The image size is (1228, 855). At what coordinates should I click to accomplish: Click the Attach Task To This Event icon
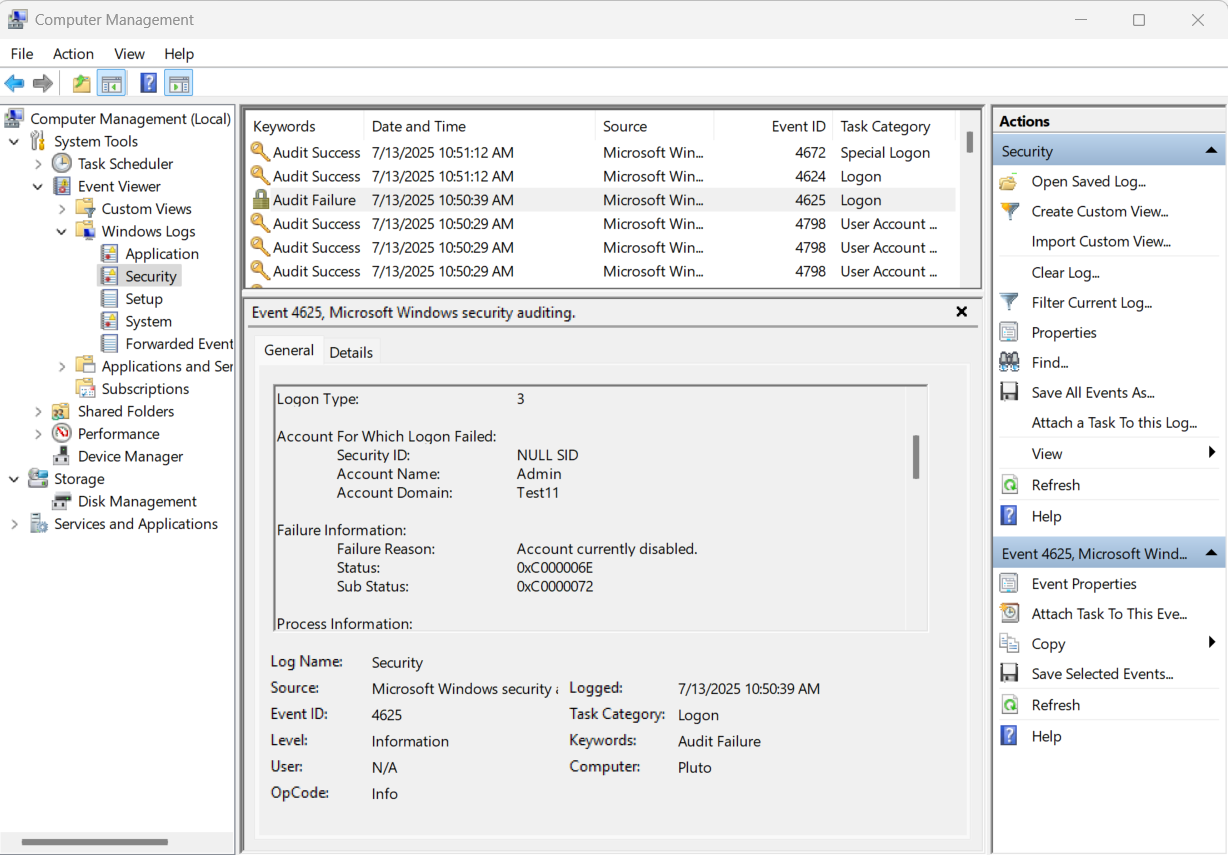1010,614
